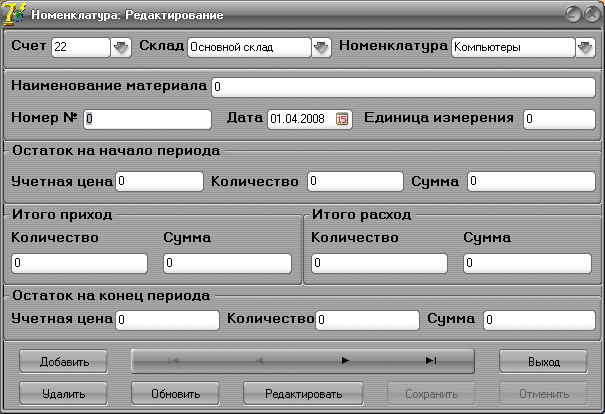Go to next record arrow
The image size is (605, 414).
(345, 361)
